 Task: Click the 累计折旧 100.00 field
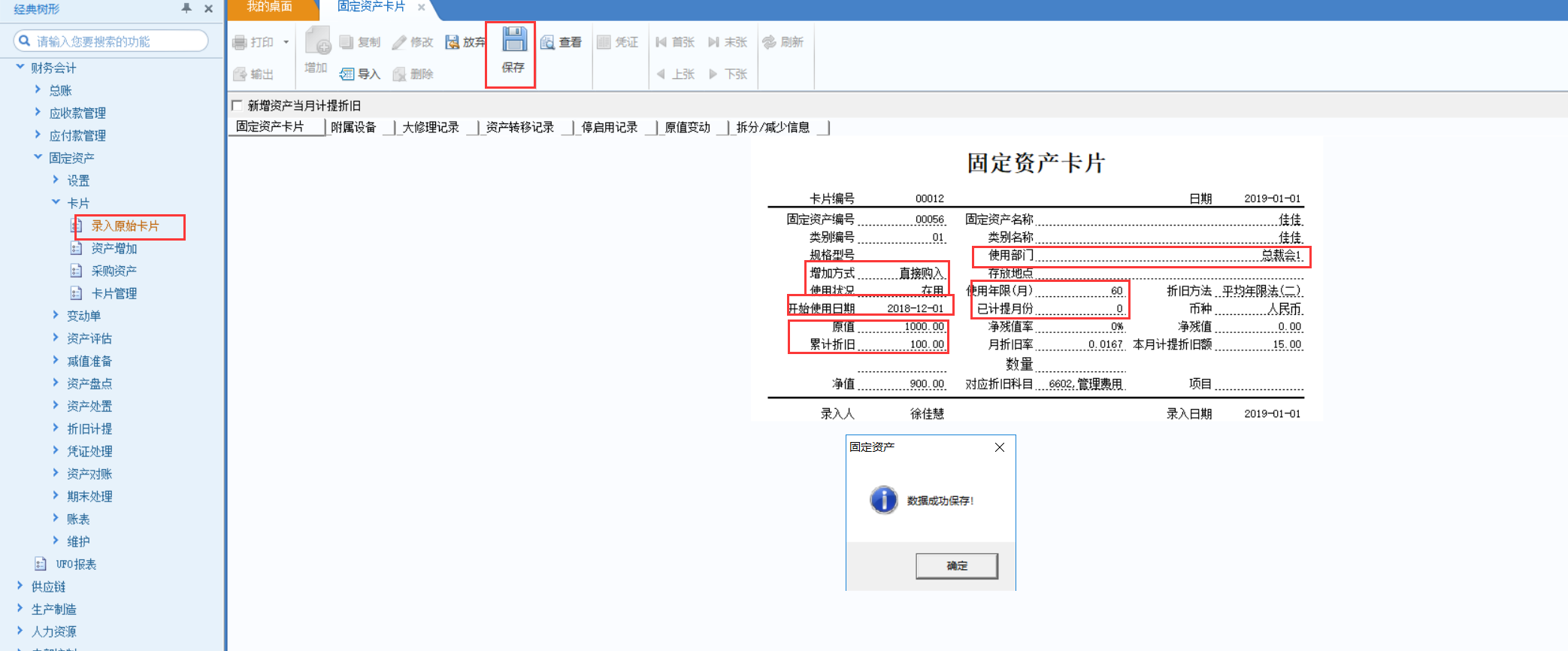coord(902,344)
